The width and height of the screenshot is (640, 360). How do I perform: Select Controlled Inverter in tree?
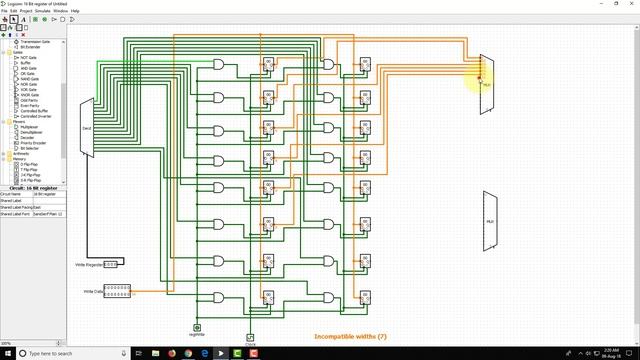click(36, 116)
